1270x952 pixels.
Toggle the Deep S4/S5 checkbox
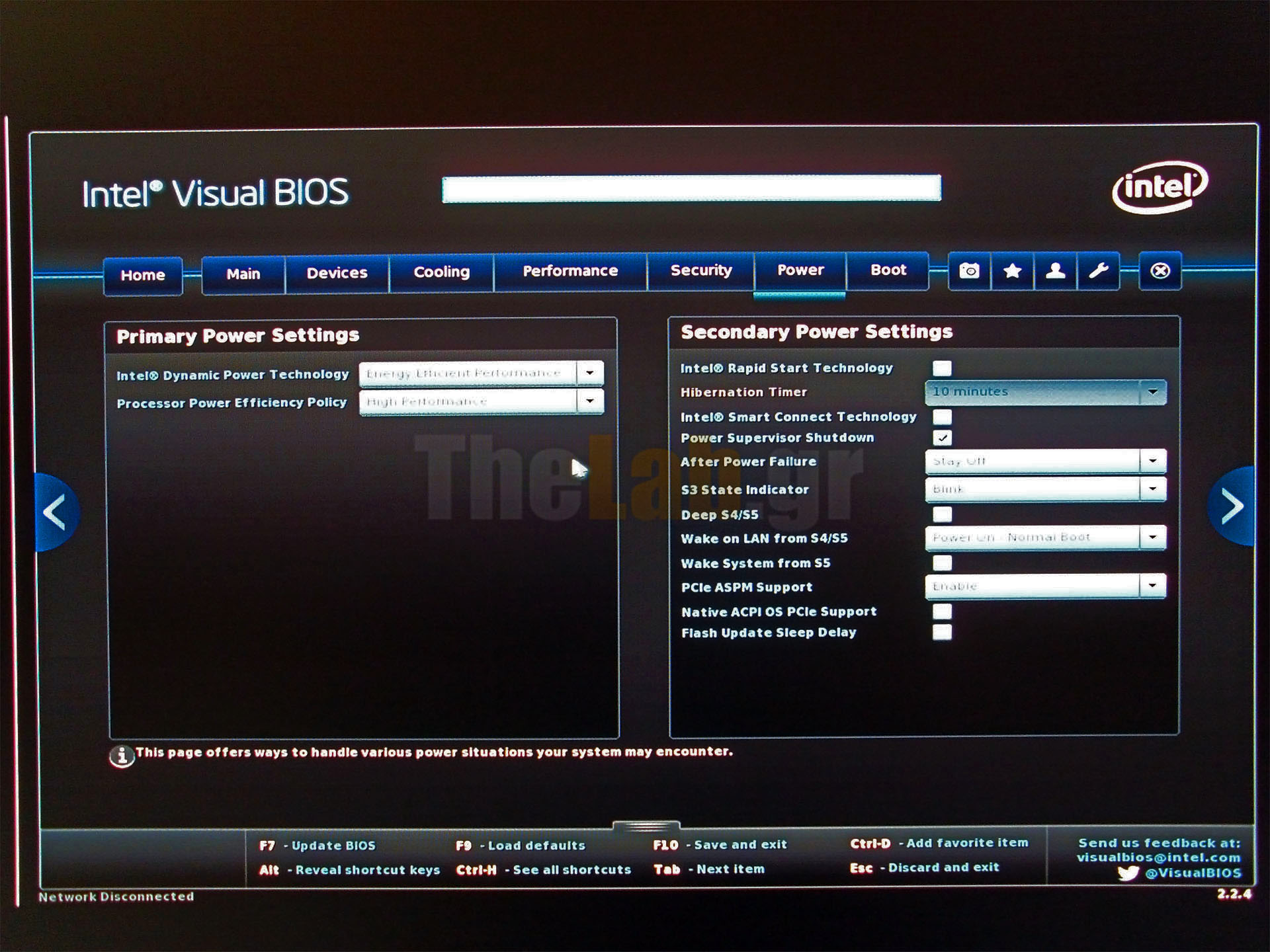942,514
